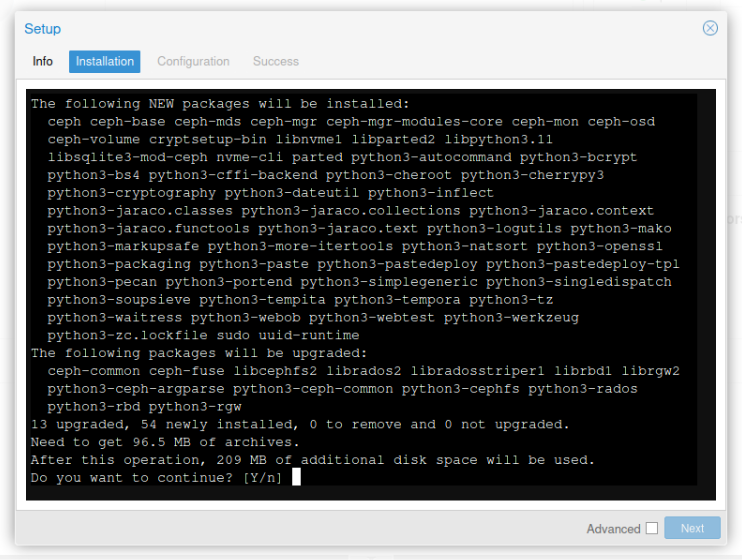This screenshot has width=742, height=560.
Task: Open the Configuration tab
Action: coord(193,62)
